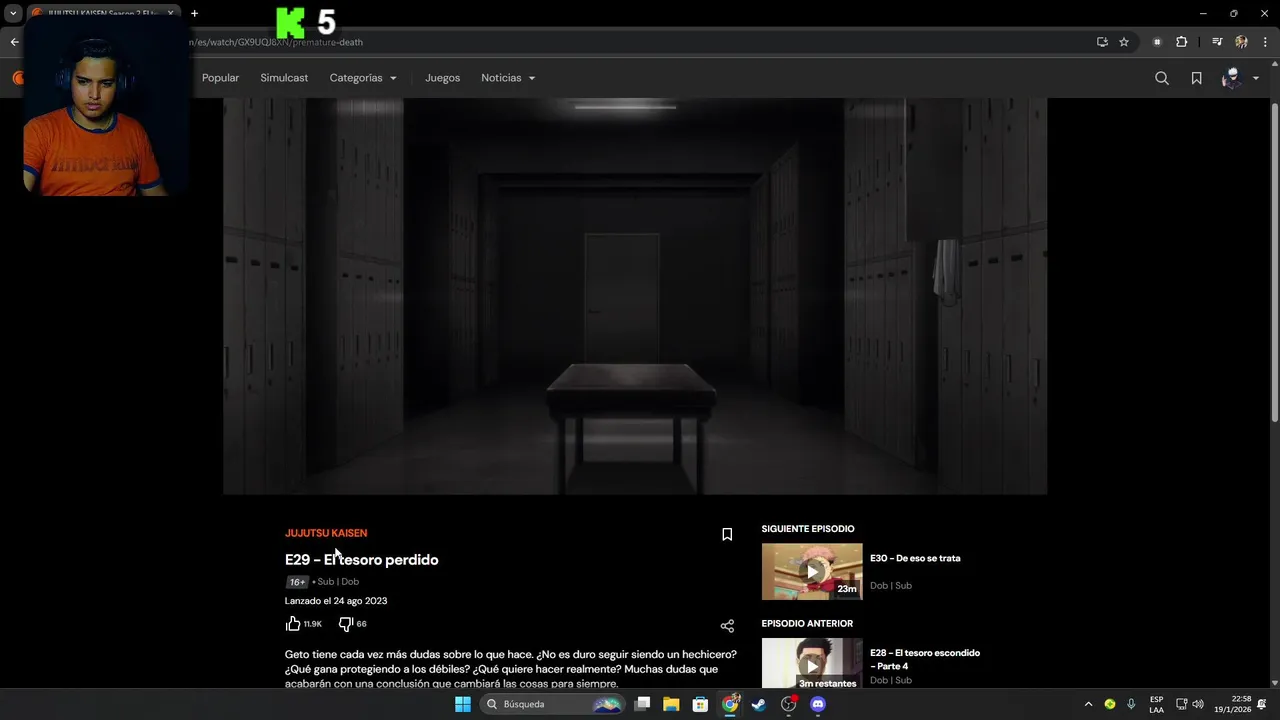Click the microphone tray icon
1280x720 pixels.
coord(1131,704)
